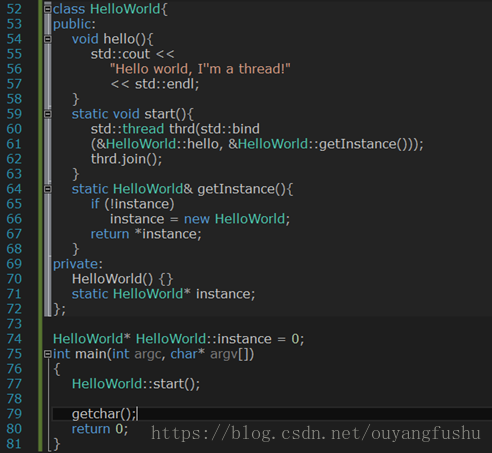Click 'std::cout <<' on line 55
The height and width of the screenshot is (453, 492).
click(133, 54)
